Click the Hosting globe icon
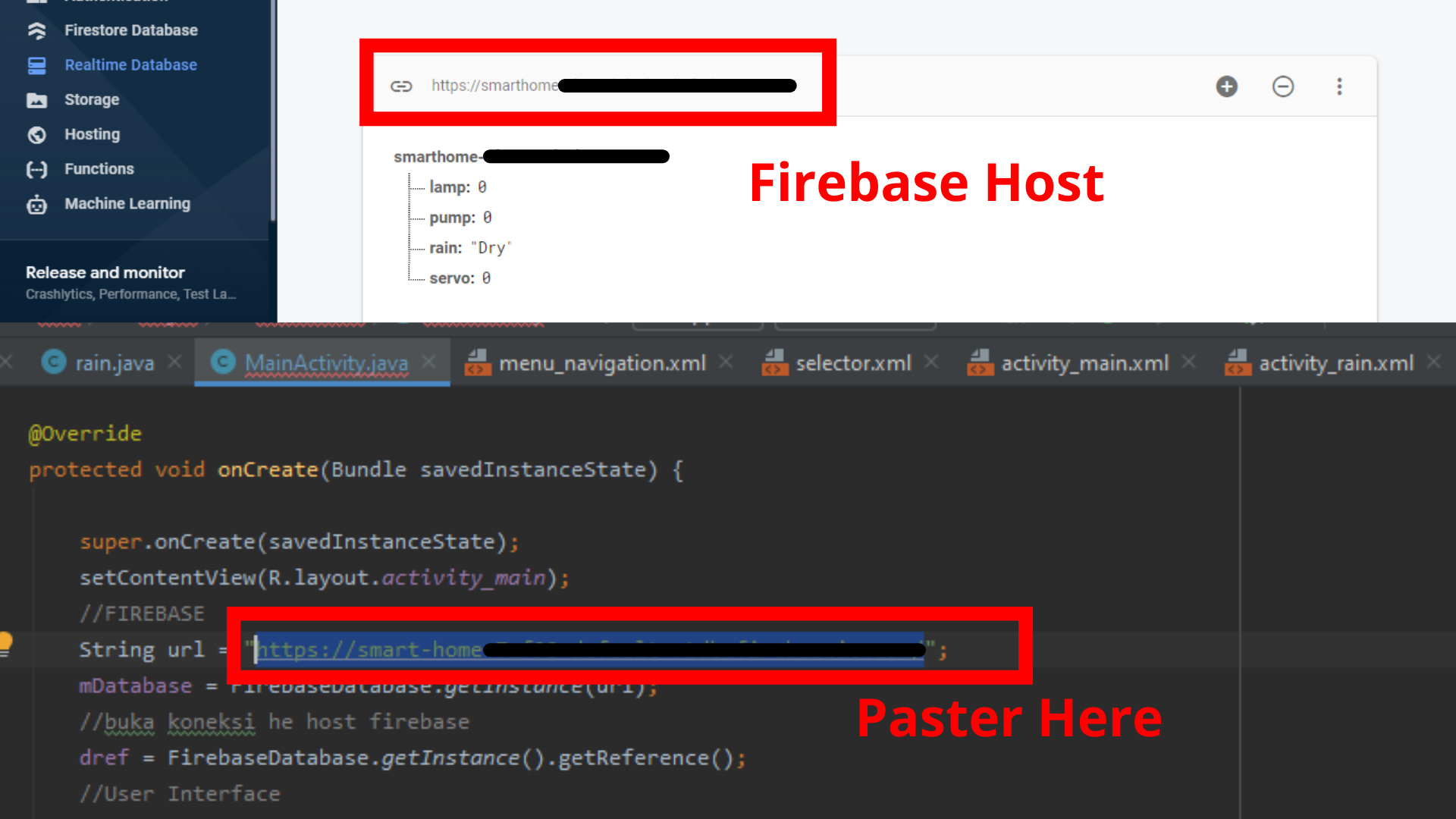The image size is (1456, 819). point(36,135)
